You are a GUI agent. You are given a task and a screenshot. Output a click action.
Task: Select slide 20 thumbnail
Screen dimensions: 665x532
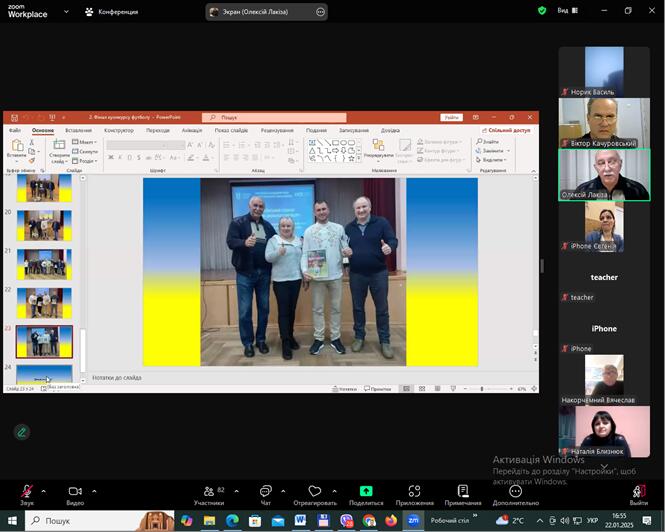[44, 226]
